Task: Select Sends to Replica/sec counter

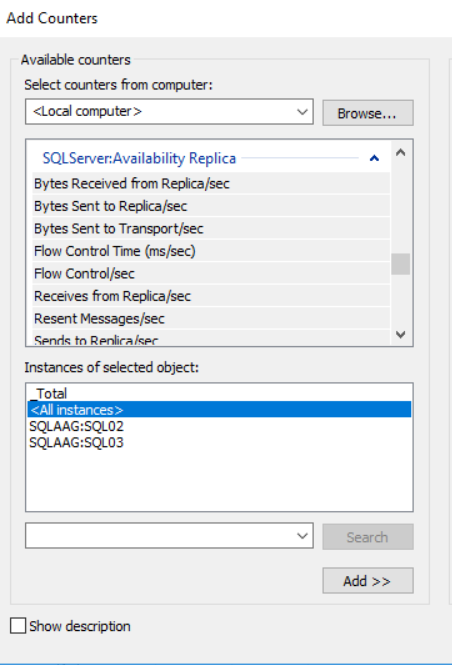Action: pos(211,339)
